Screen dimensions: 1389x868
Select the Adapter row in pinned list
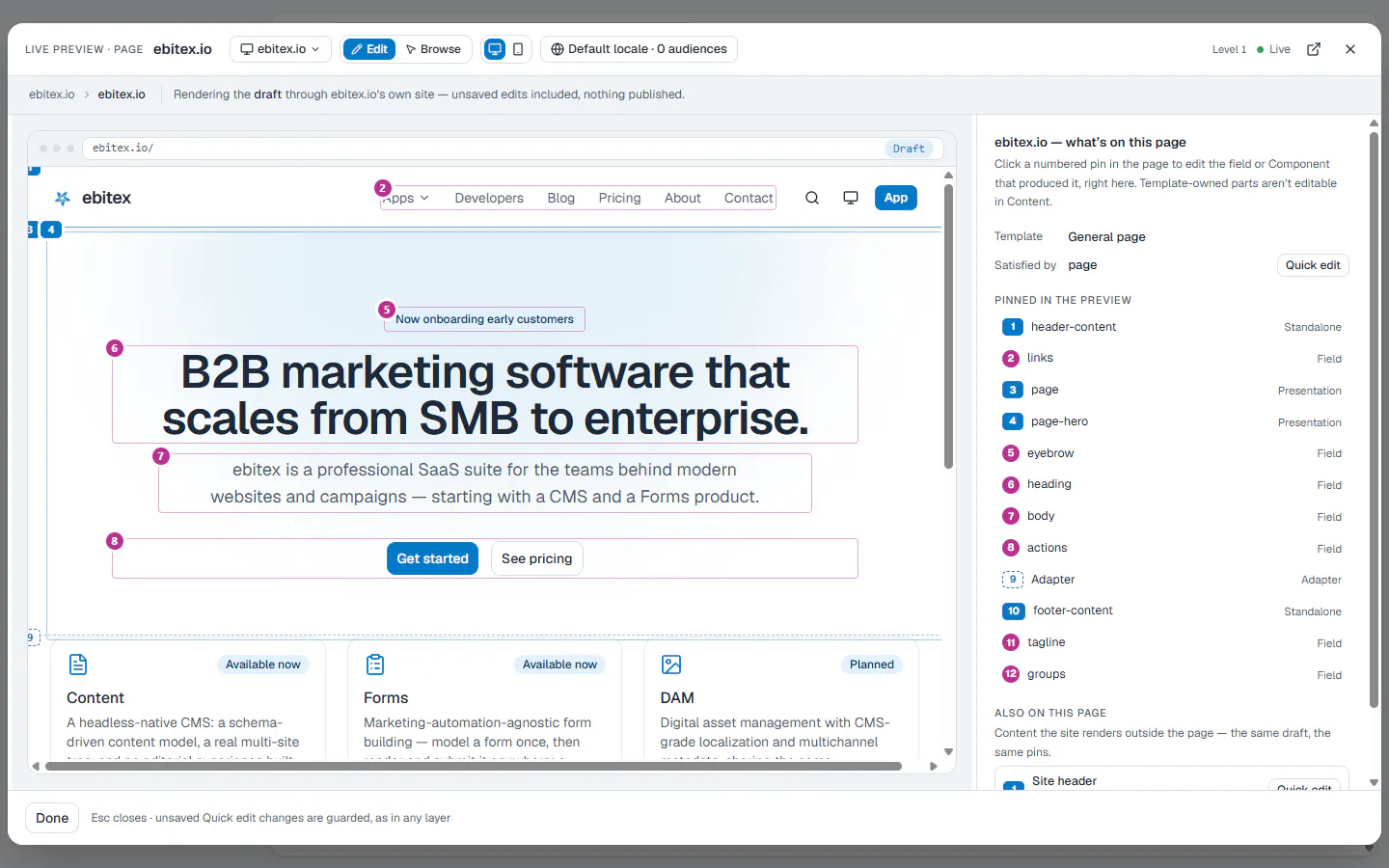coord(1172,580)
